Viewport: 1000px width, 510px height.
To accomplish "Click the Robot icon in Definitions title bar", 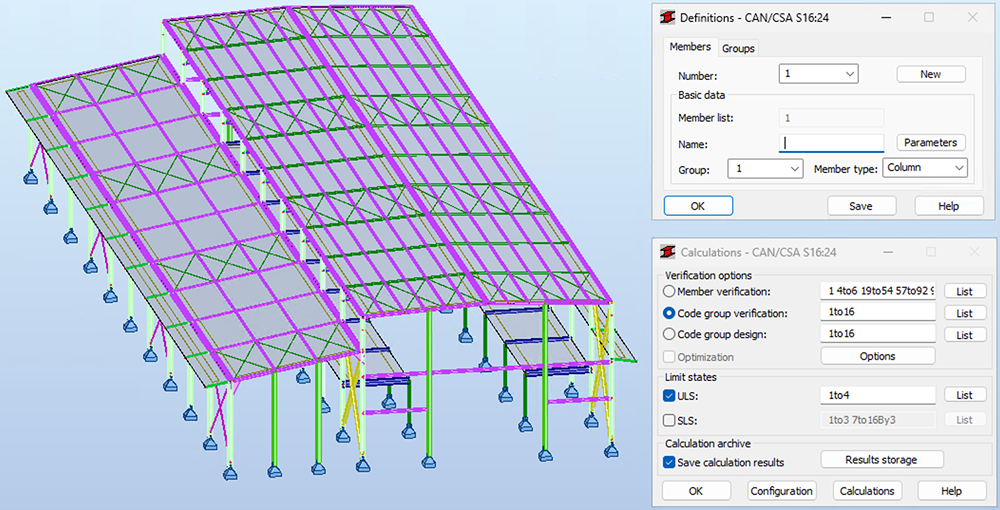I will [667, 17].
